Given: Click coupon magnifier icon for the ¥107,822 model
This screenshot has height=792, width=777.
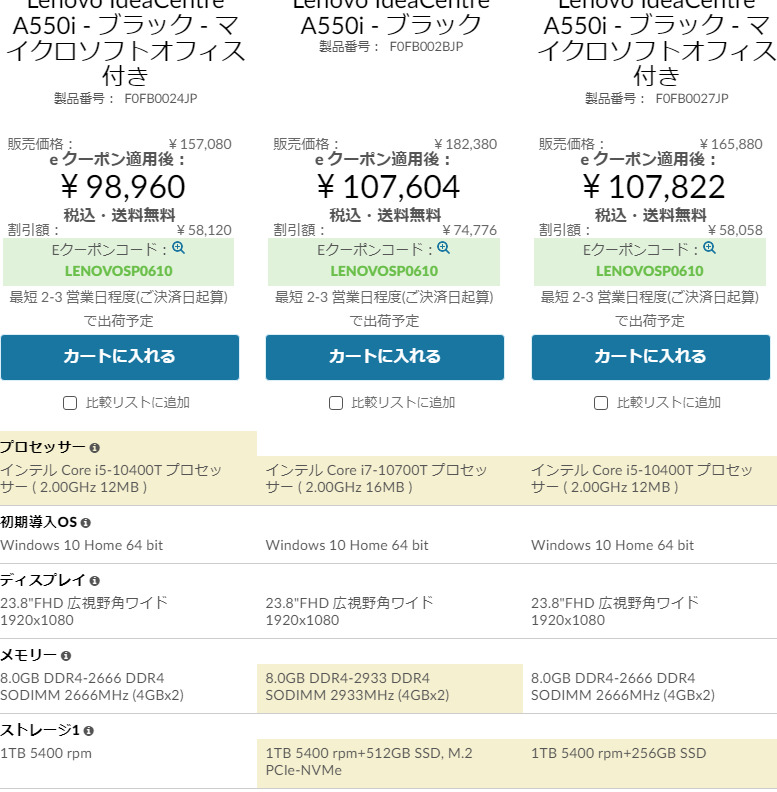Looking at the screenshot, I should (710, 248).
